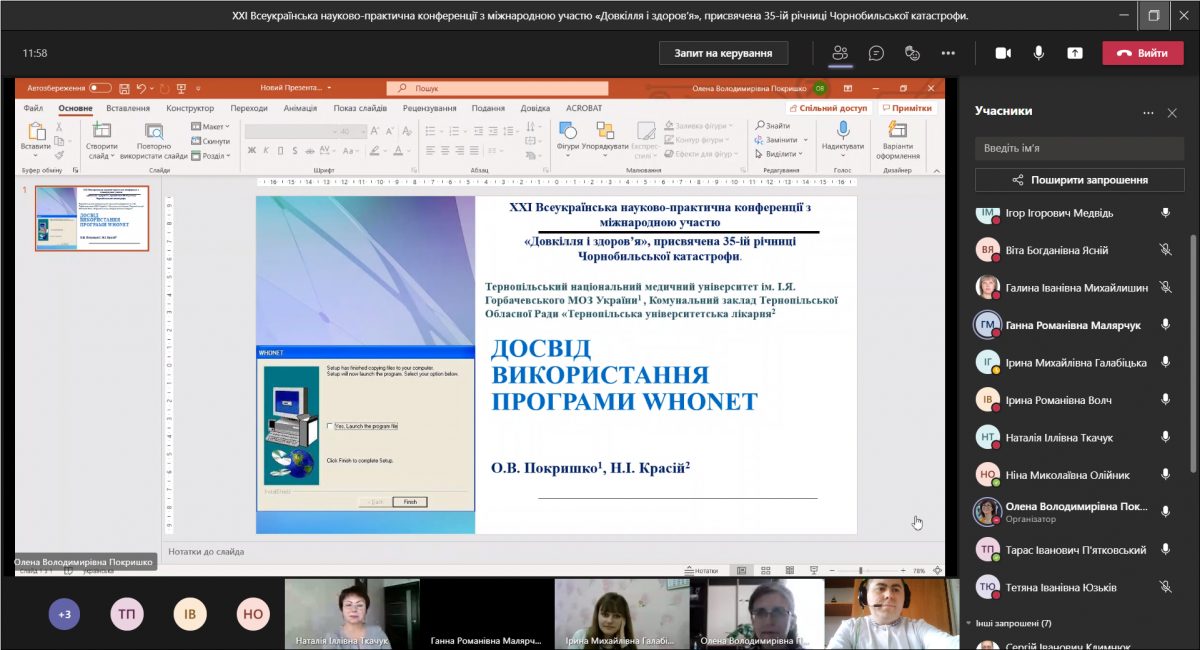The width and height of the screenshot is (1200, 650).
Task: Open the chat conversation icon
Action: pos(876,53)
